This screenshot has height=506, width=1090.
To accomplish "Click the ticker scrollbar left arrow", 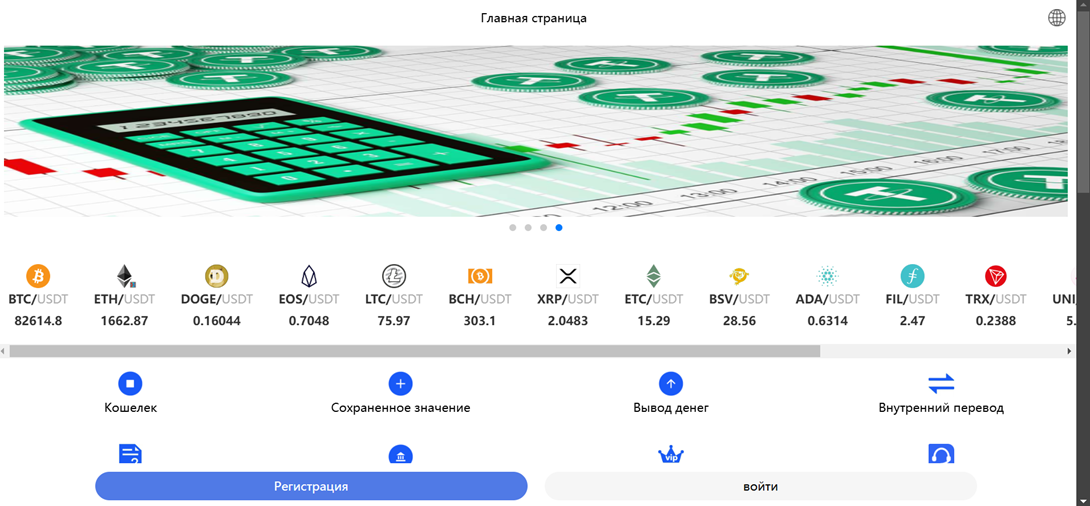I will (x=3, y=352).
